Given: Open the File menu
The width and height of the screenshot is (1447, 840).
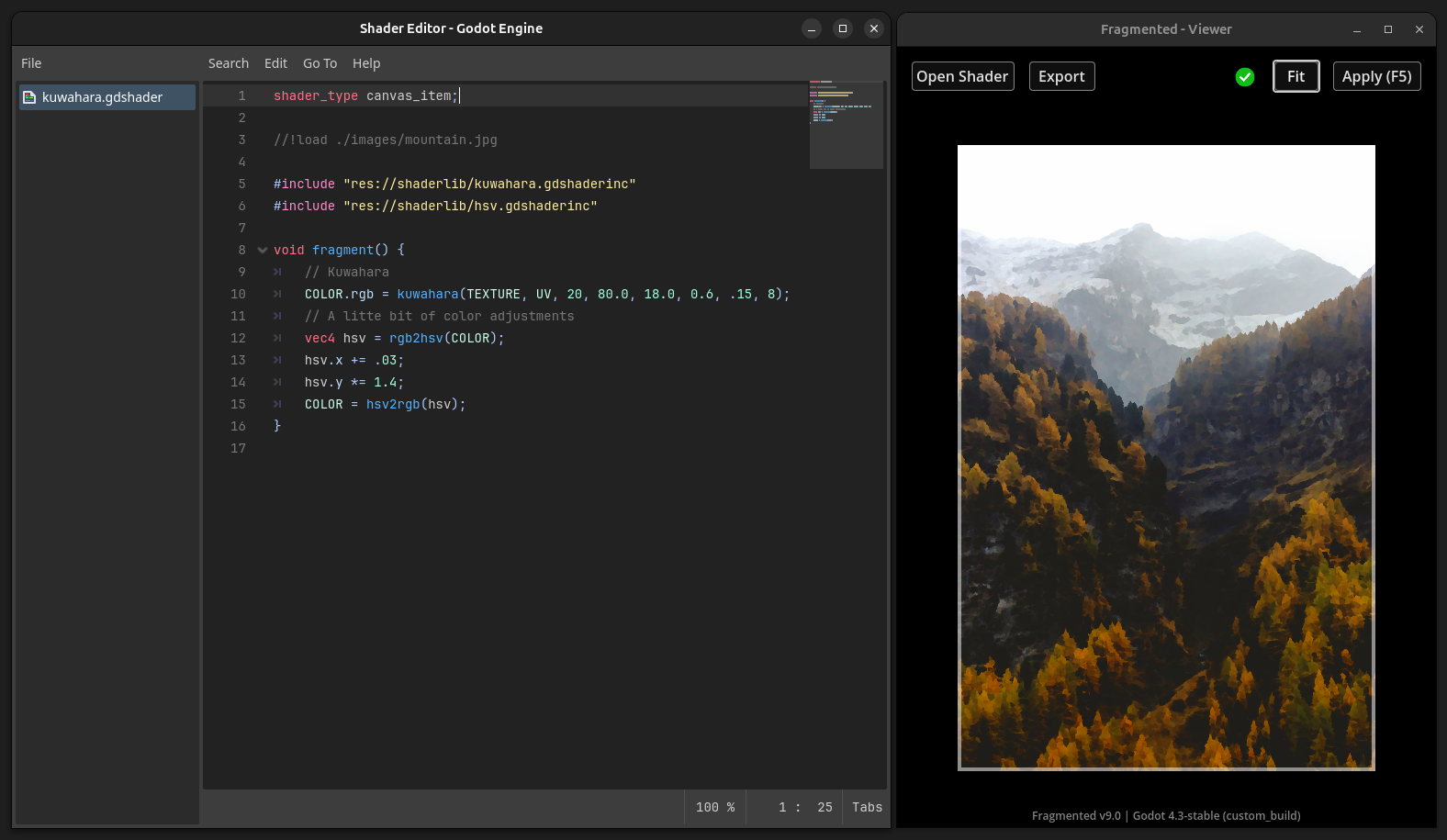Looking at the screenshot, I should tap(31, 63).
